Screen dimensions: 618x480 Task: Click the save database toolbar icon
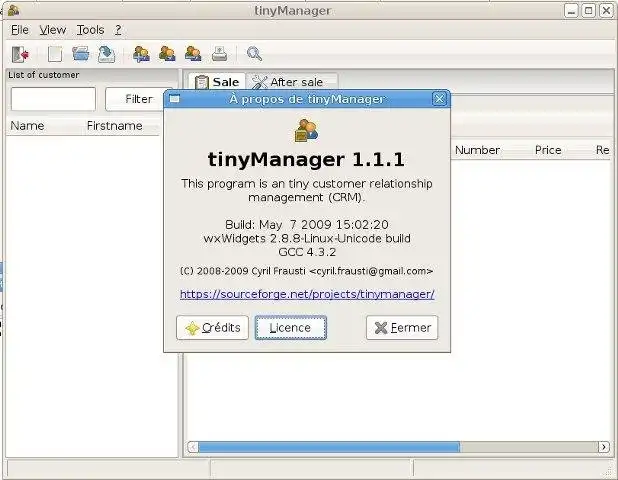click(106, 54)
